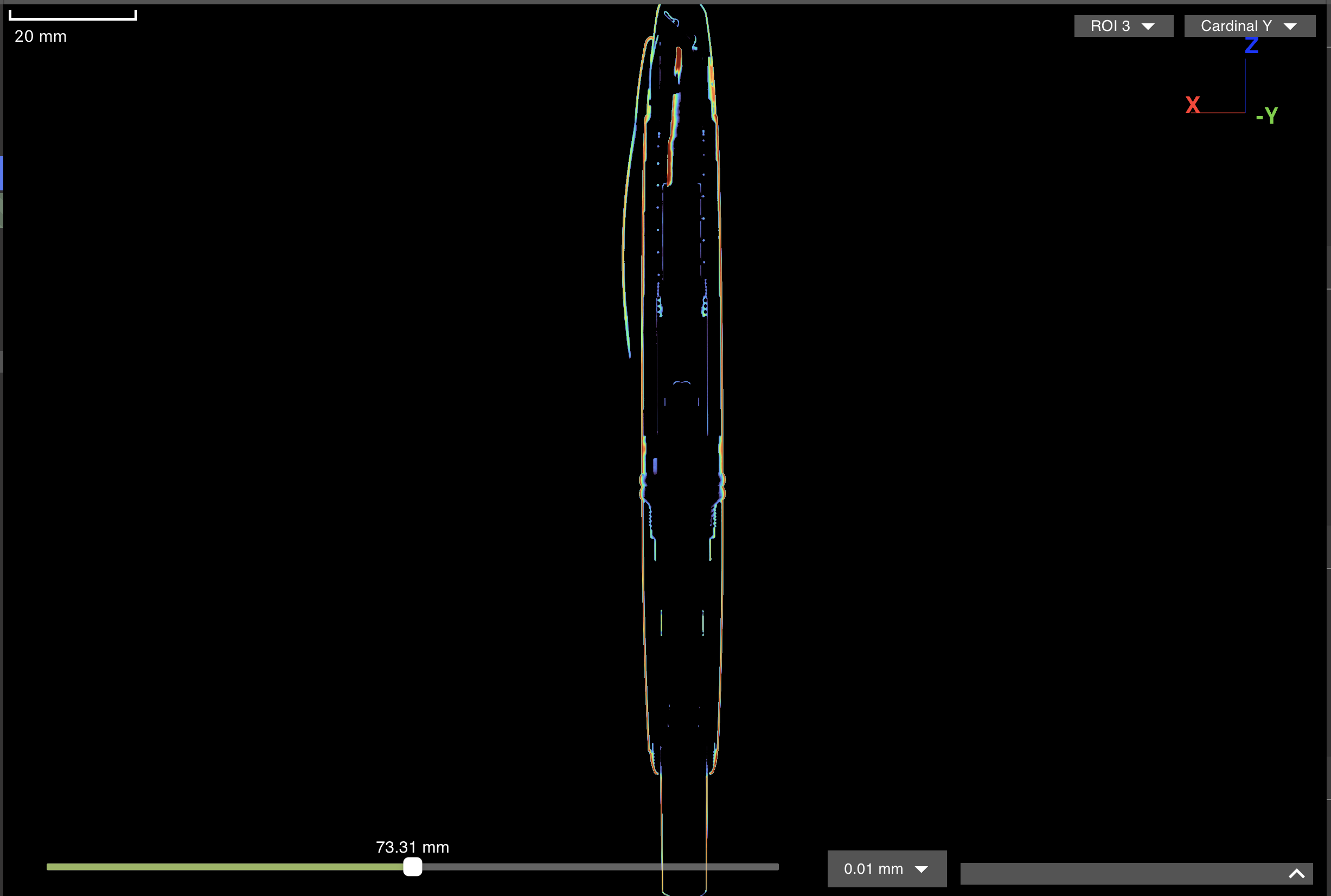Click the green marker on left edge
The width and height of the screenshot is (1331, 896).
coord(2,210)
